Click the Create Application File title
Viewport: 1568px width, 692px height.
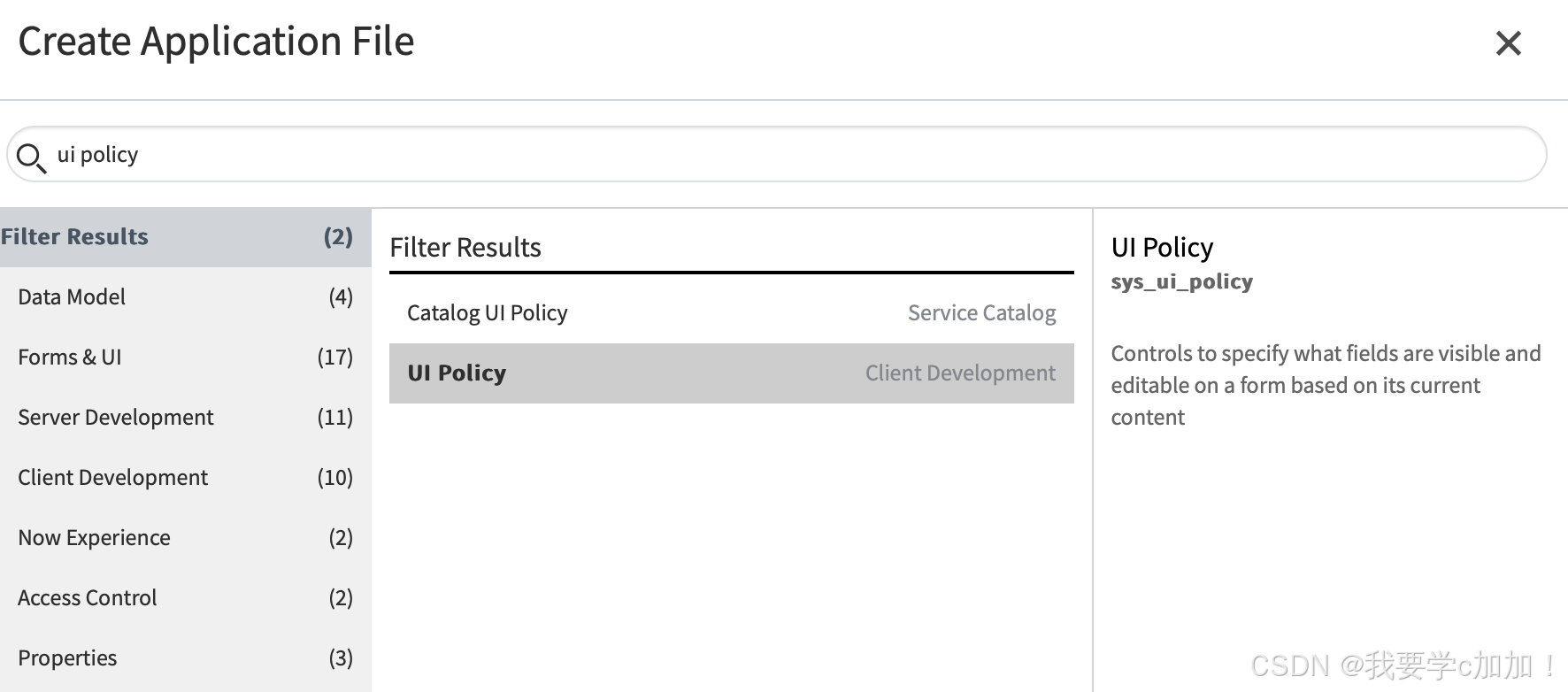tap(216, 42)
